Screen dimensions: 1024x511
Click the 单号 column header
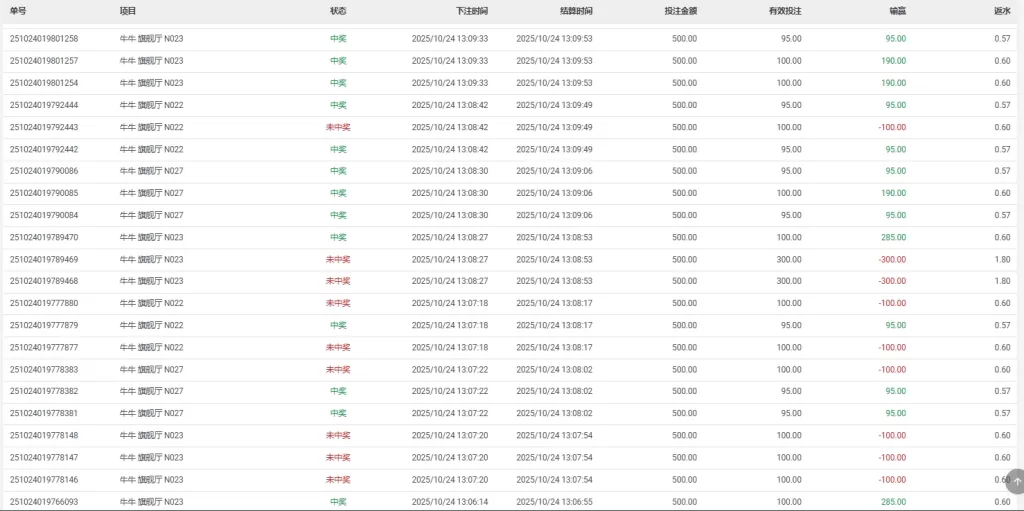(18, 11)
